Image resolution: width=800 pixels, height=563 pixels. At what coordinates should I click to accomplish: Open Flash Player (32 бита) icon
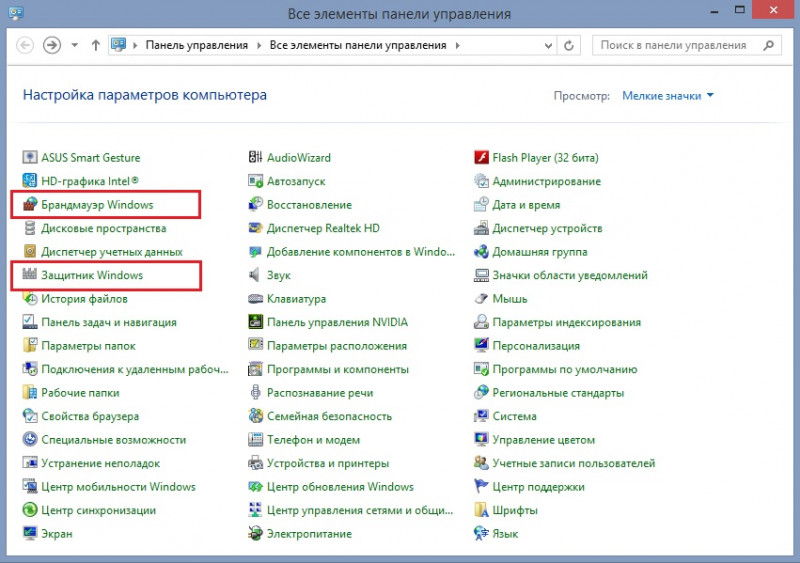click(481, 157)
